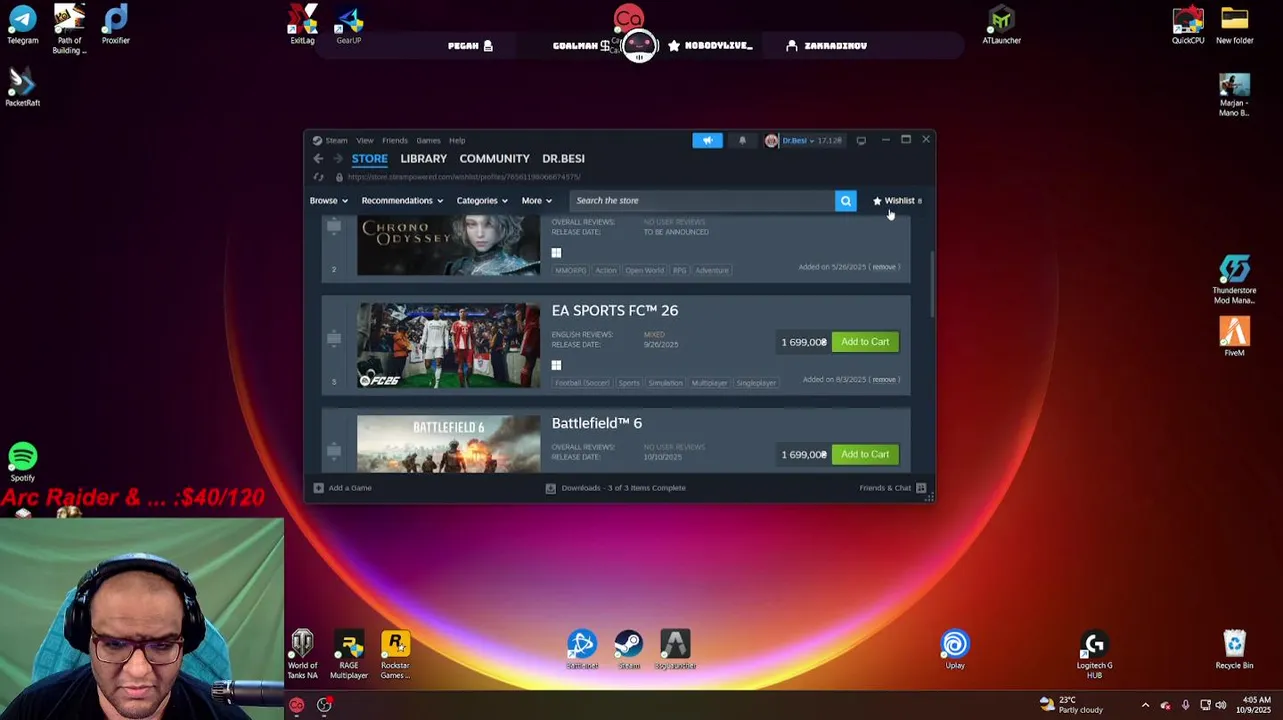Click the Open World tag
1283x720 pixels.
pos(644,270)
